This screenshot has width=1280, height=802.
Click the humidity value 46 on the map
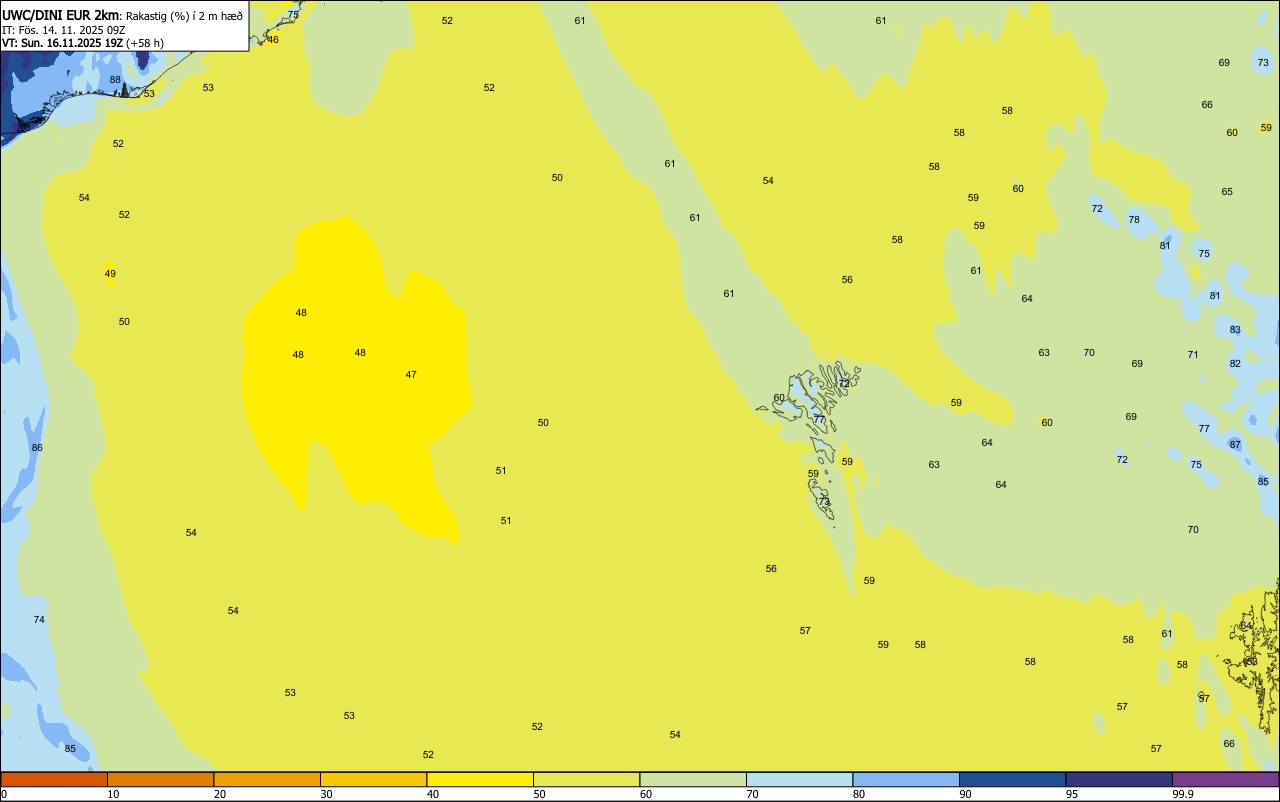(273, 40)
